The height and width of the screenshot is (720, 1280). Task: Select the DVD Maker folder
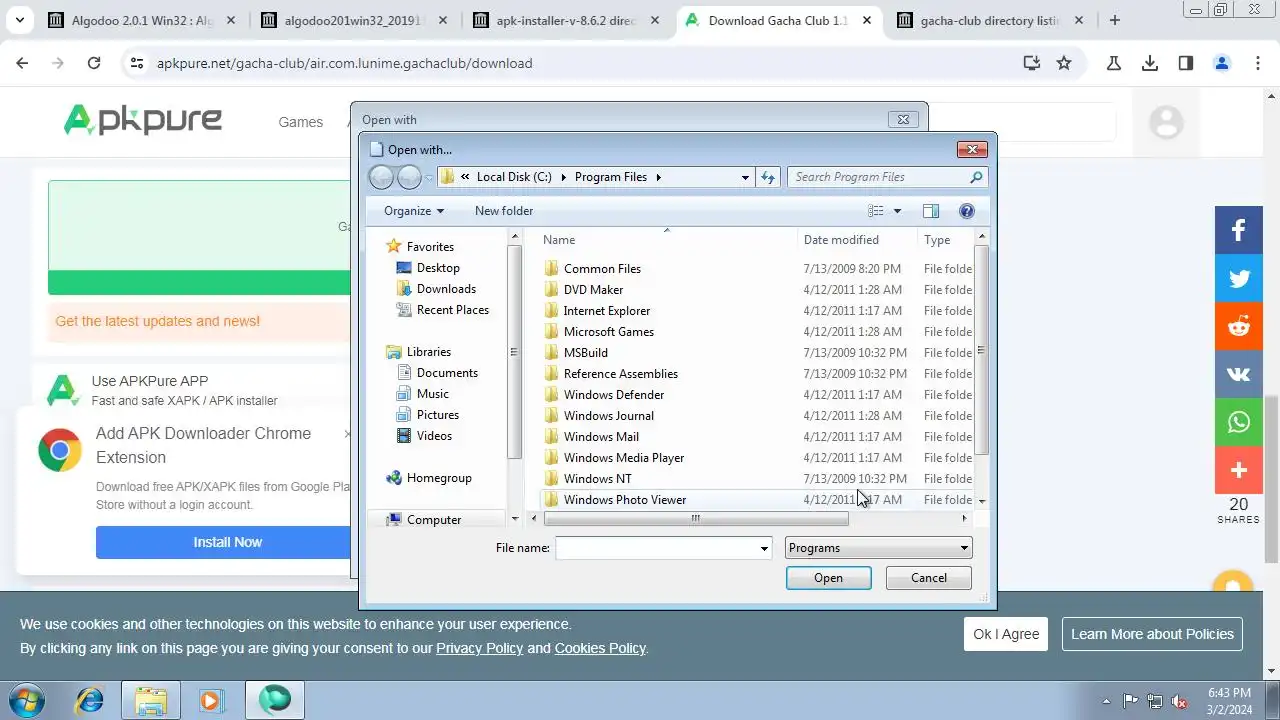tap(593, 290)
